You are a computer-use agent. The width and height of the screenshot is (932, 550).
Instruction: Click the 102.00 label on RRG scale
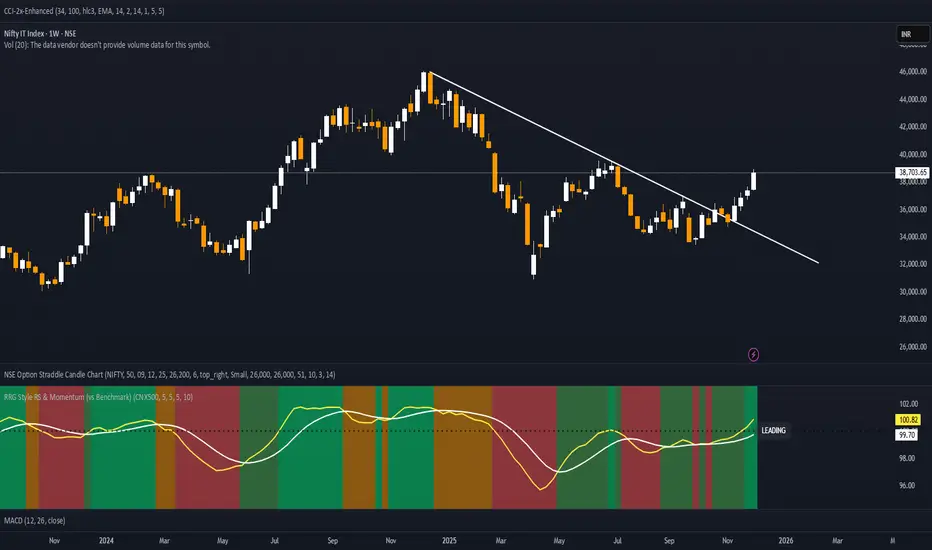point(908,404)
